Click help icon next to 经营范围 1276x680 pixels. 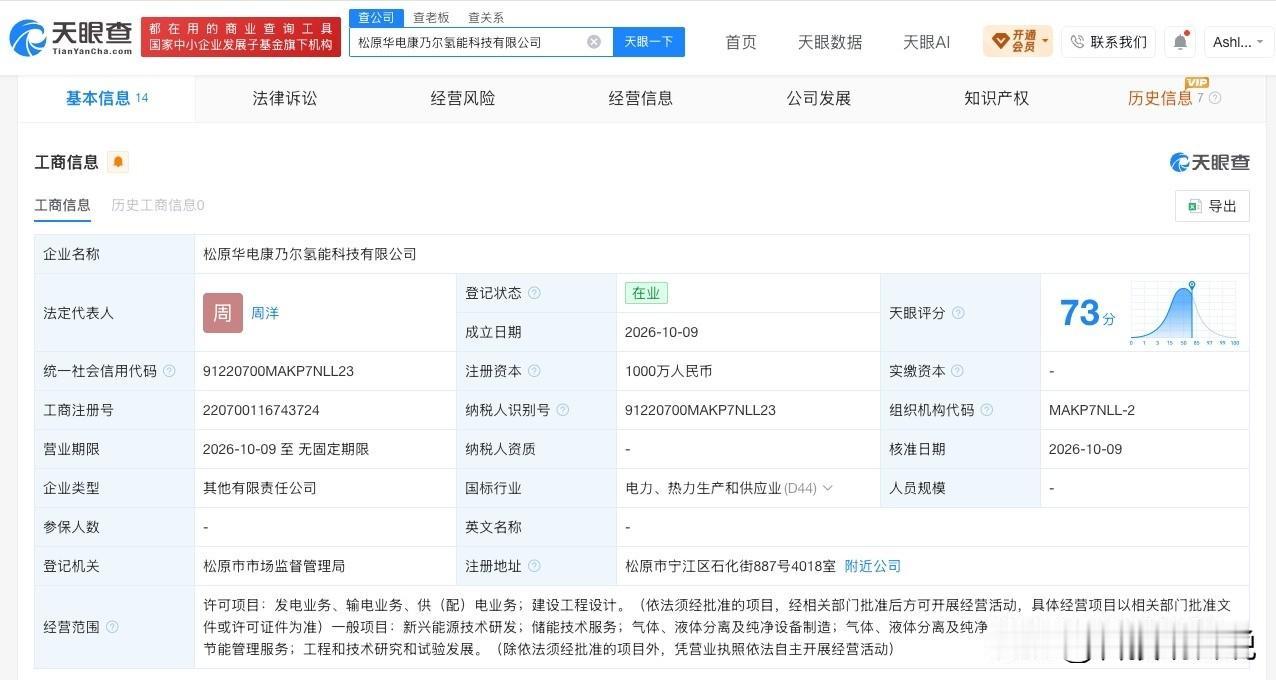112,627
